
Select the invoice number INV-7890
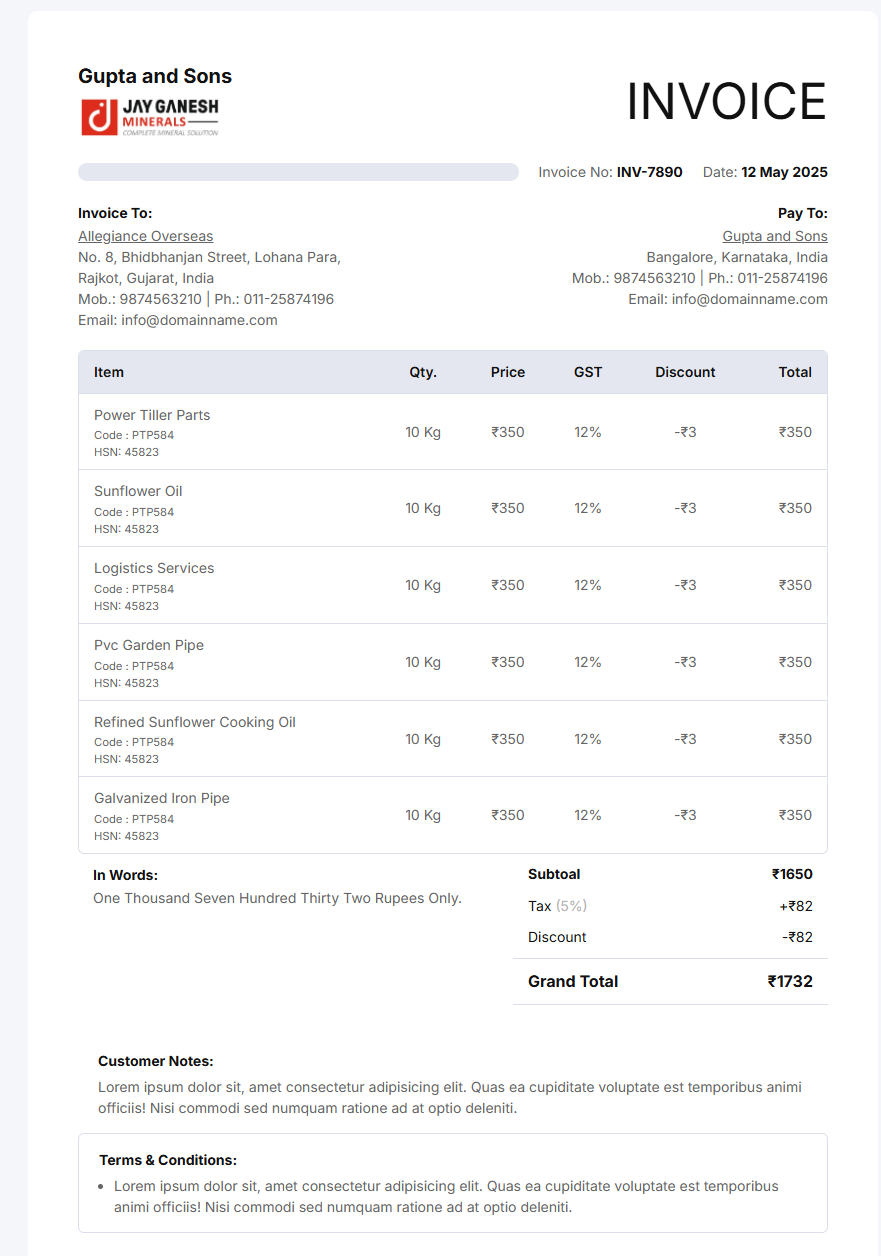[x=649, y=172]
